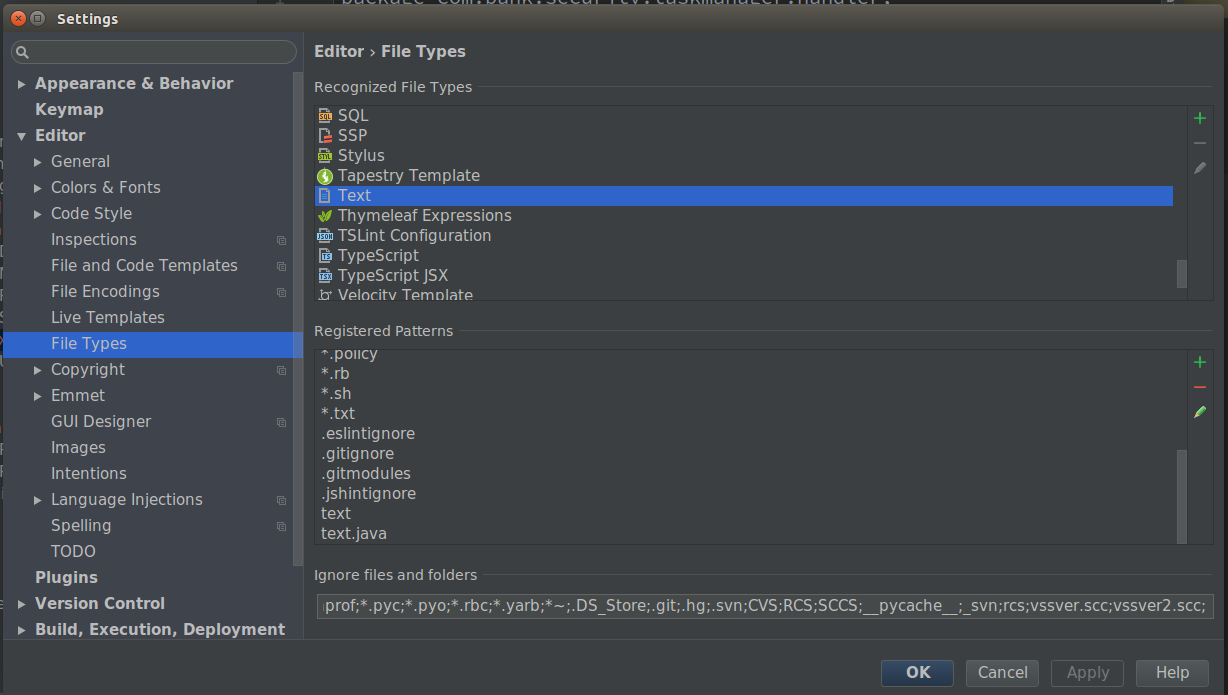Click the green edit pattern pencil icon
Screen dimensions: 1228x695
point(1200,412)
